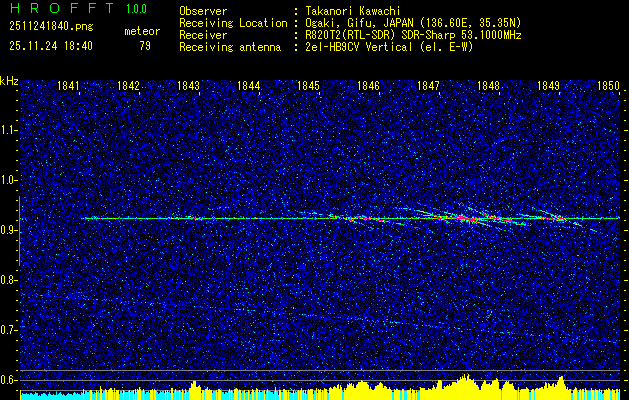This screenshot has height=400, width=629.
Task: Click antenna 2el-HB9CV Vertical text
Action: 387,47
